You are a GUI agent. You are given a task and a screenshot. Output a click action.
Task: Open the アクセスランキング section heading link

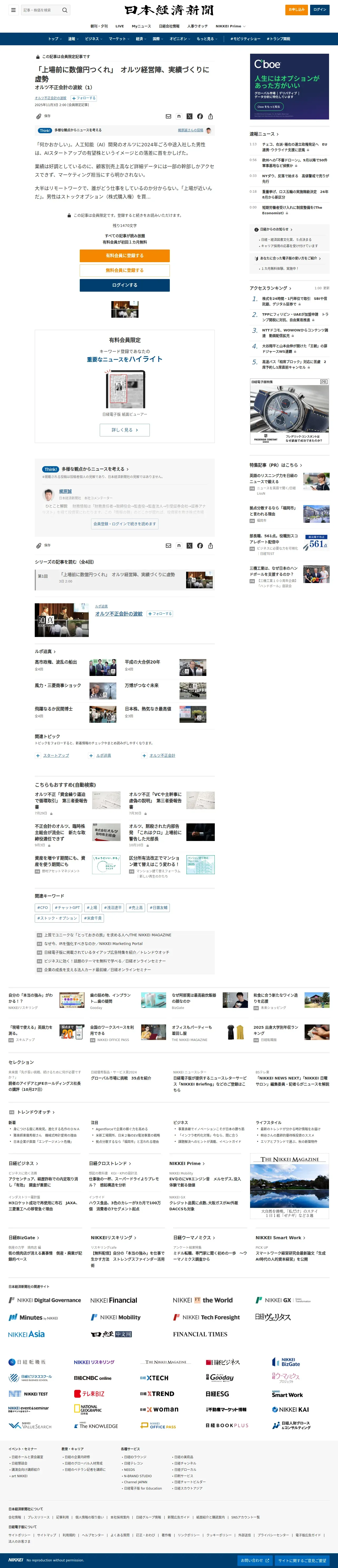click(x=270, y=288)
